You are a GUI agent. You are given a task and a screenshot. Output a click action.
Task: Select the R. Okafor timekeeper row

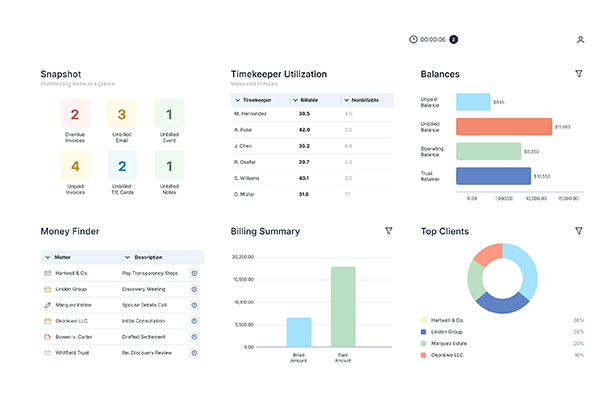[x=312, y=162]
